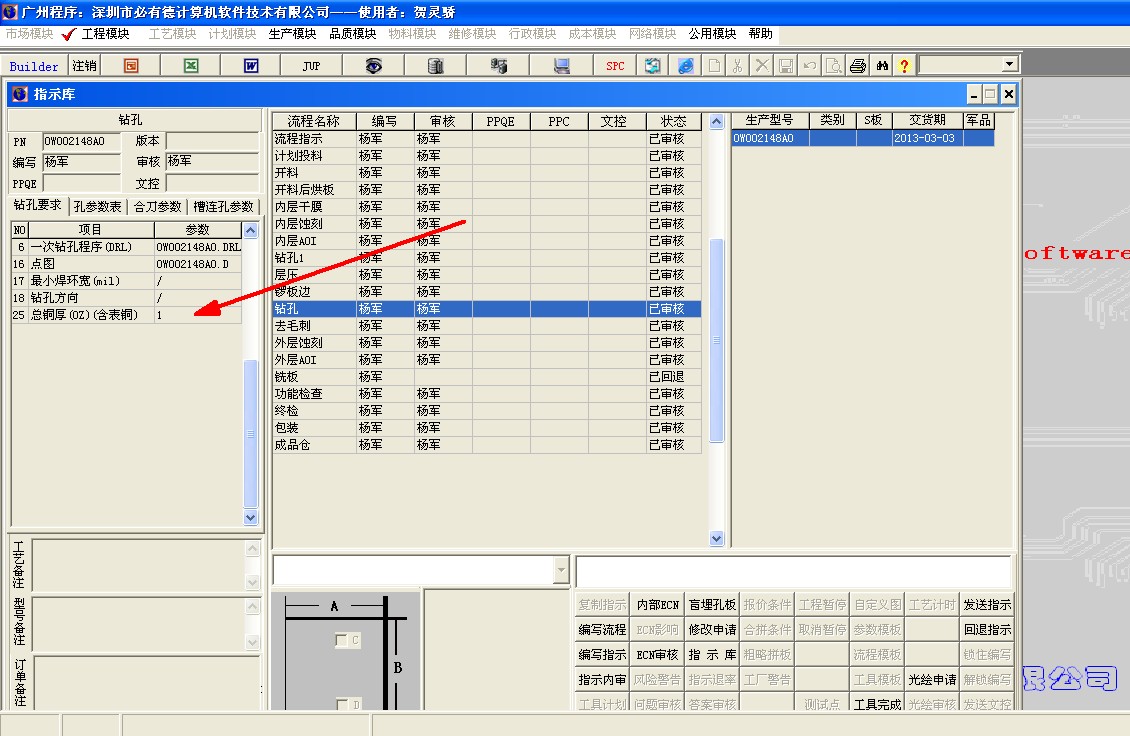Click the Word export toolbar icon
Image resolution: width=1130 pixels, height=736 pixels.
coord(251,66)
